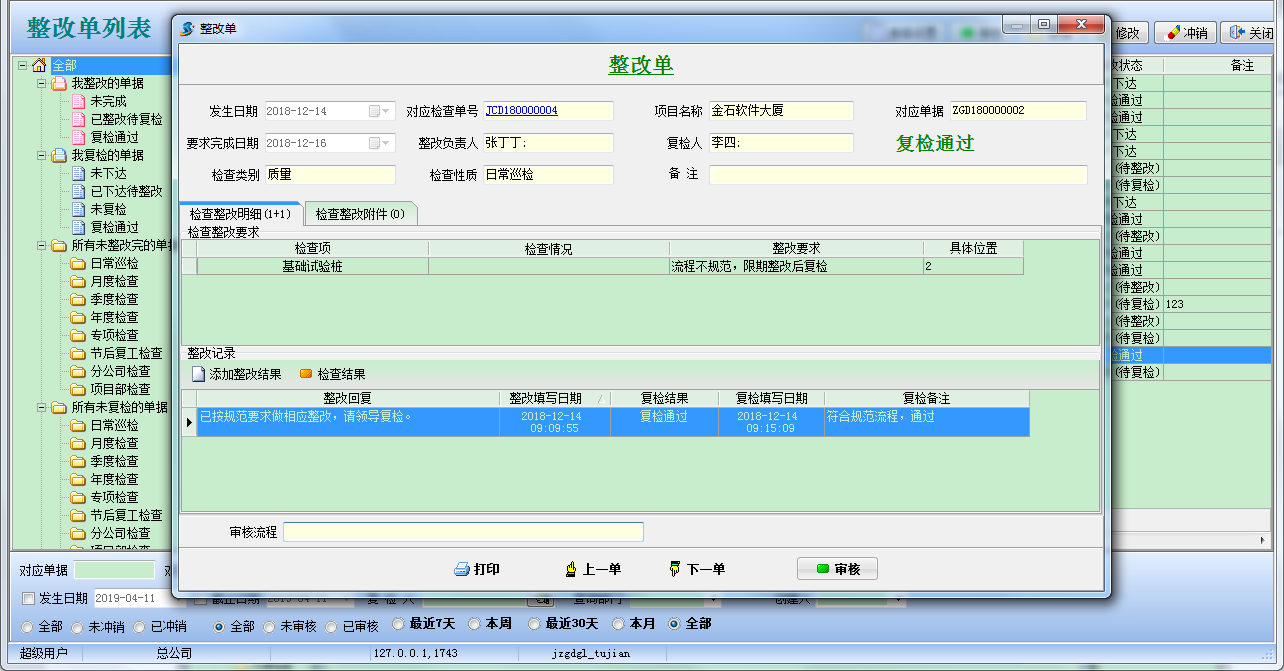Click folder icon of 所有未复检的单据 node

(59, 407)
